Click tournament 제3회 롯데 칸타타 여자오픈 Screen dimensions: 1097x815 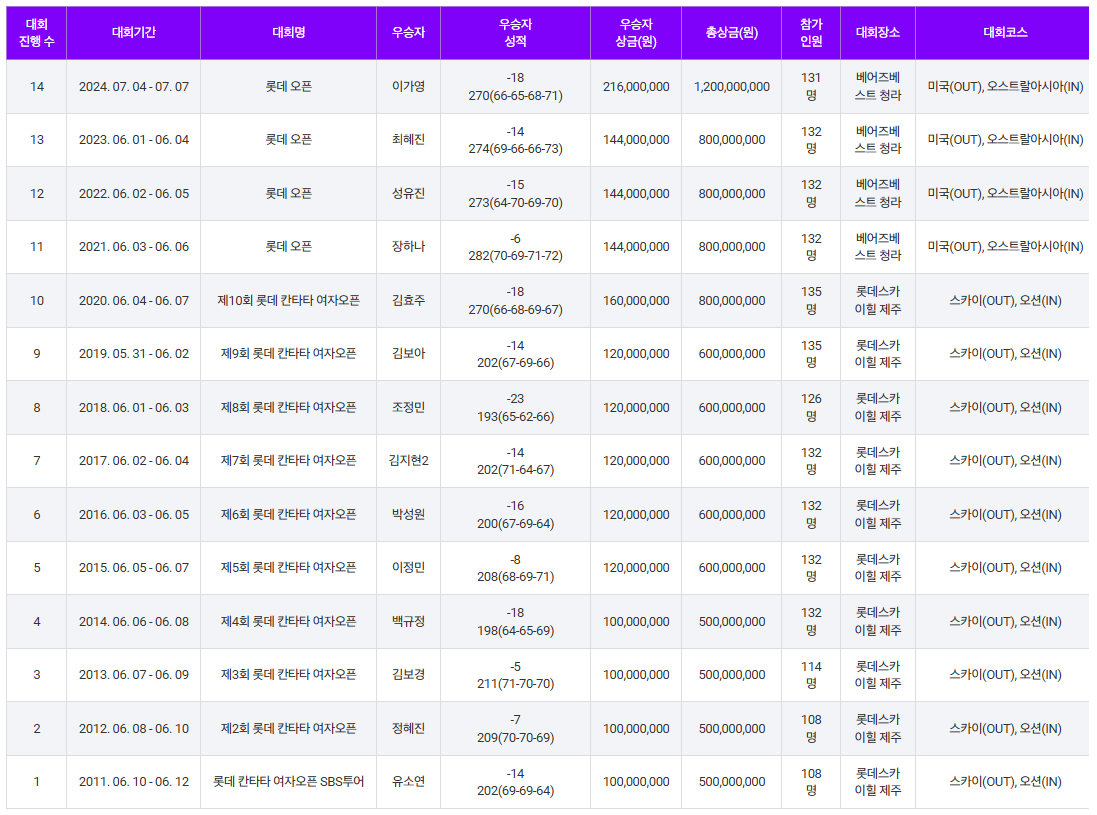pos(288,675)
